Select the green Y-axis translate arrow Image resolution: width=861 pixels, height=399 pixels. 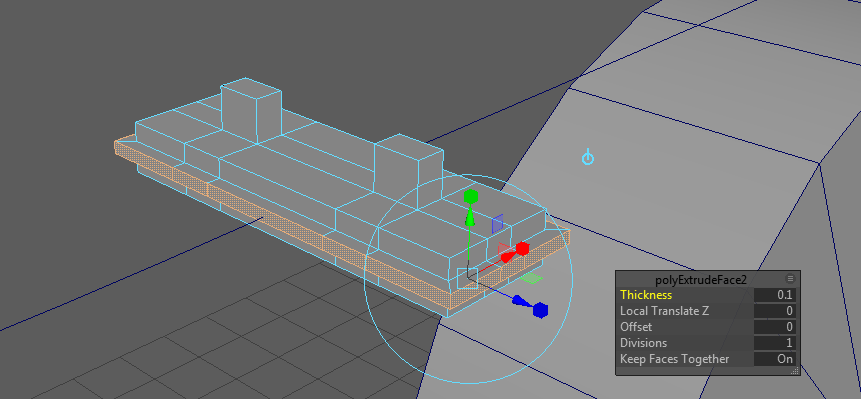coord(469,217)
